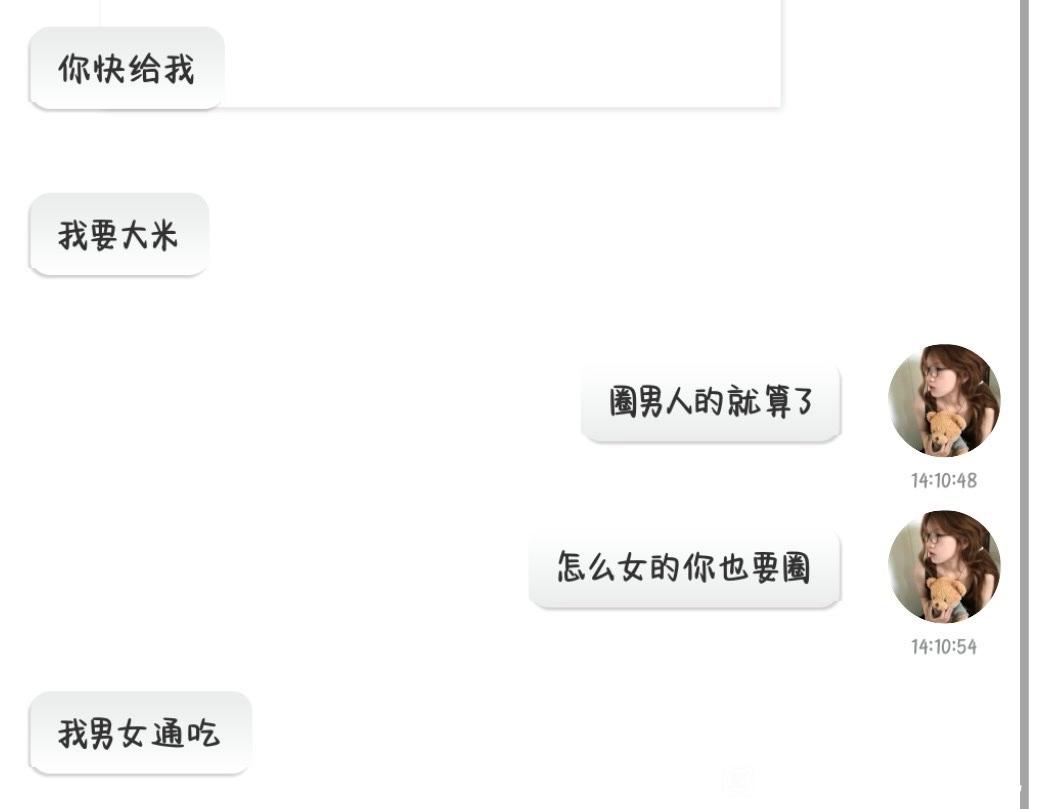This screenshot has height=809, width=1038.
Task: Click the 14:10:54 timestamp label
Action: pos(944,646)
